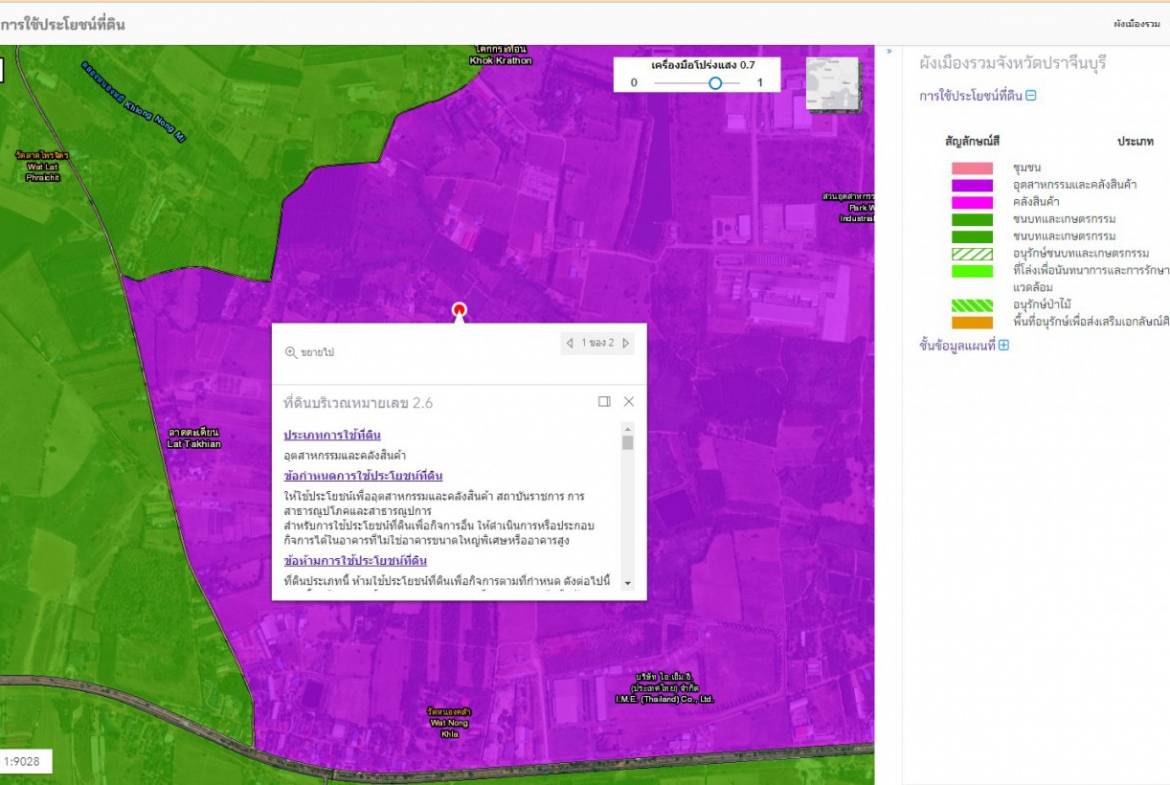Click the ชุมชน legend label text
1170x785 pixels.
(x=1027, y=168)
